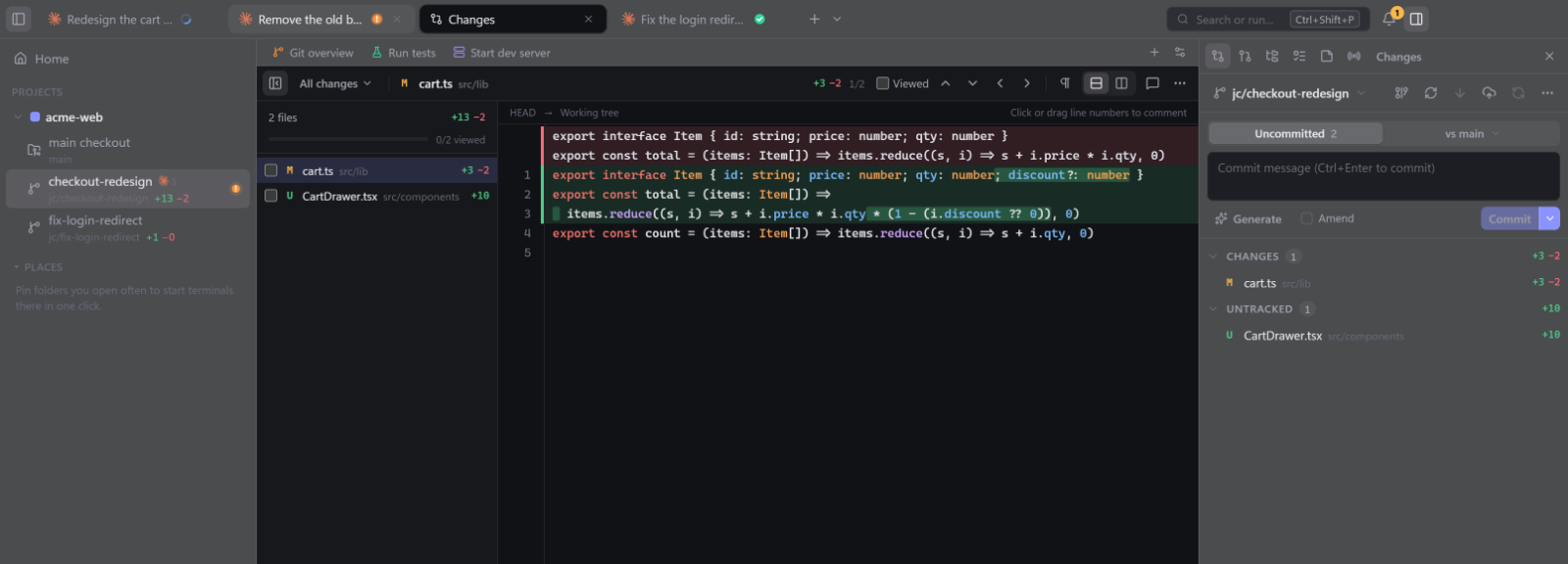Open the notifications bell
This screenshot has width=1568, height=564.
click(1389, 19)
